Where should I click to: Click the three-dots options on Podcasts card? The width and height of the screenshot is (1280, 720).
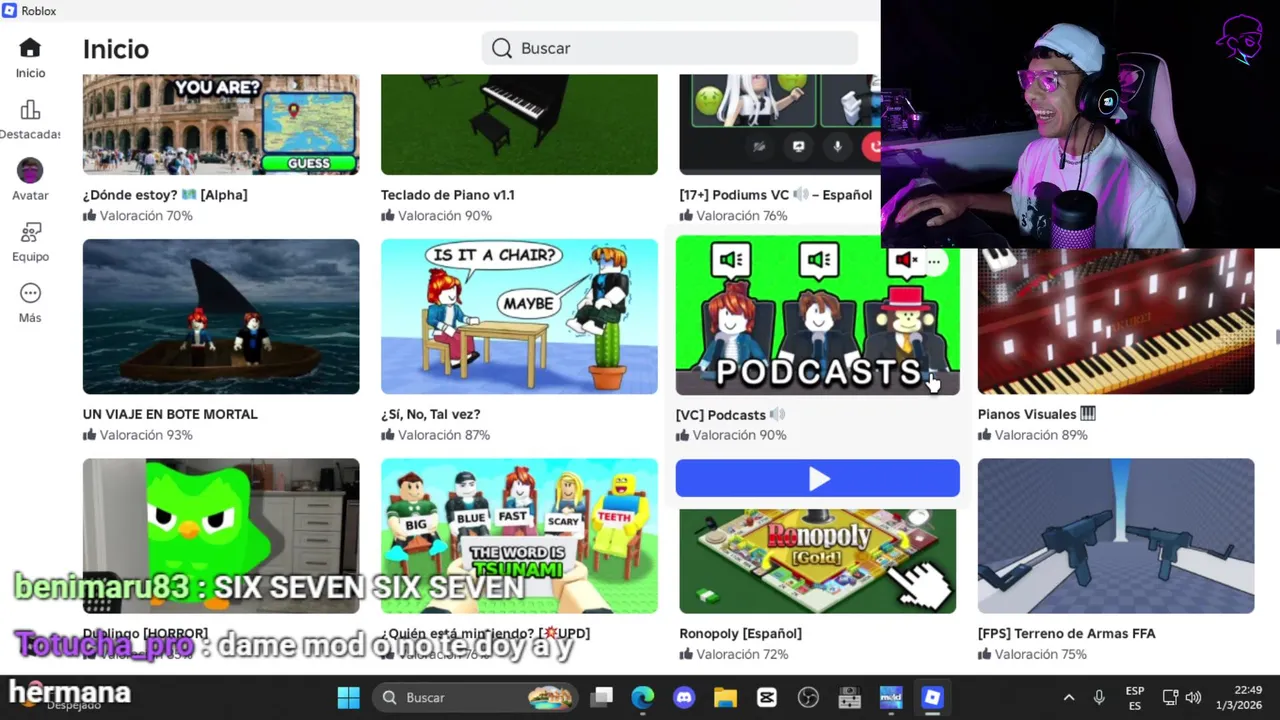coord(934,262)
